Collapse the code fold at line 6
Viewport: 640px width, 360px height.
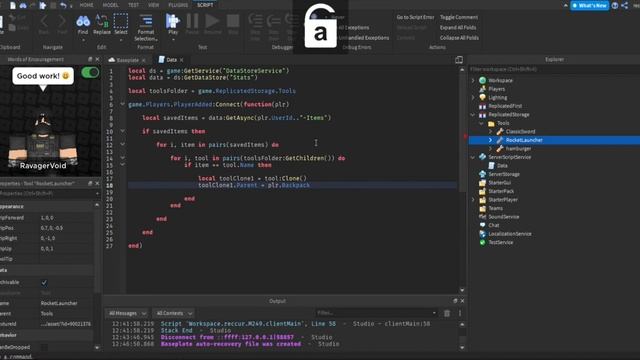[122, 104]
